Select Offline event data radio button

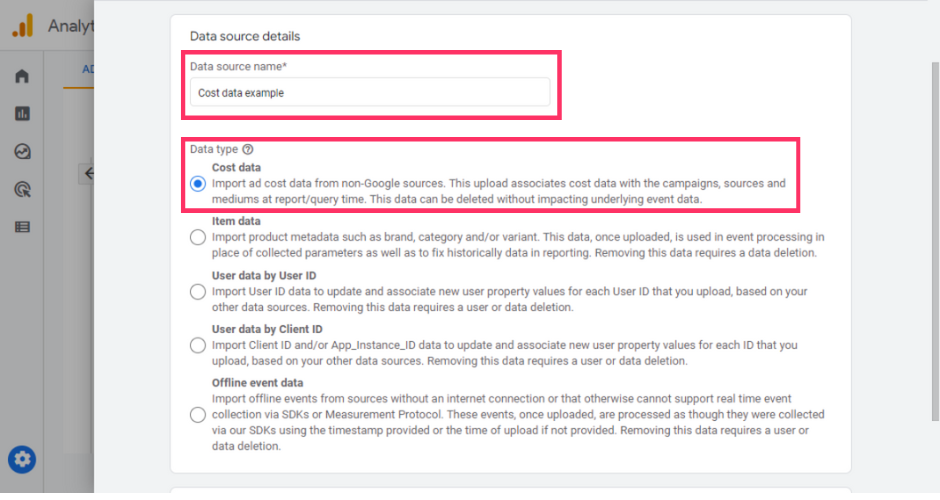(x=198, y=414)
